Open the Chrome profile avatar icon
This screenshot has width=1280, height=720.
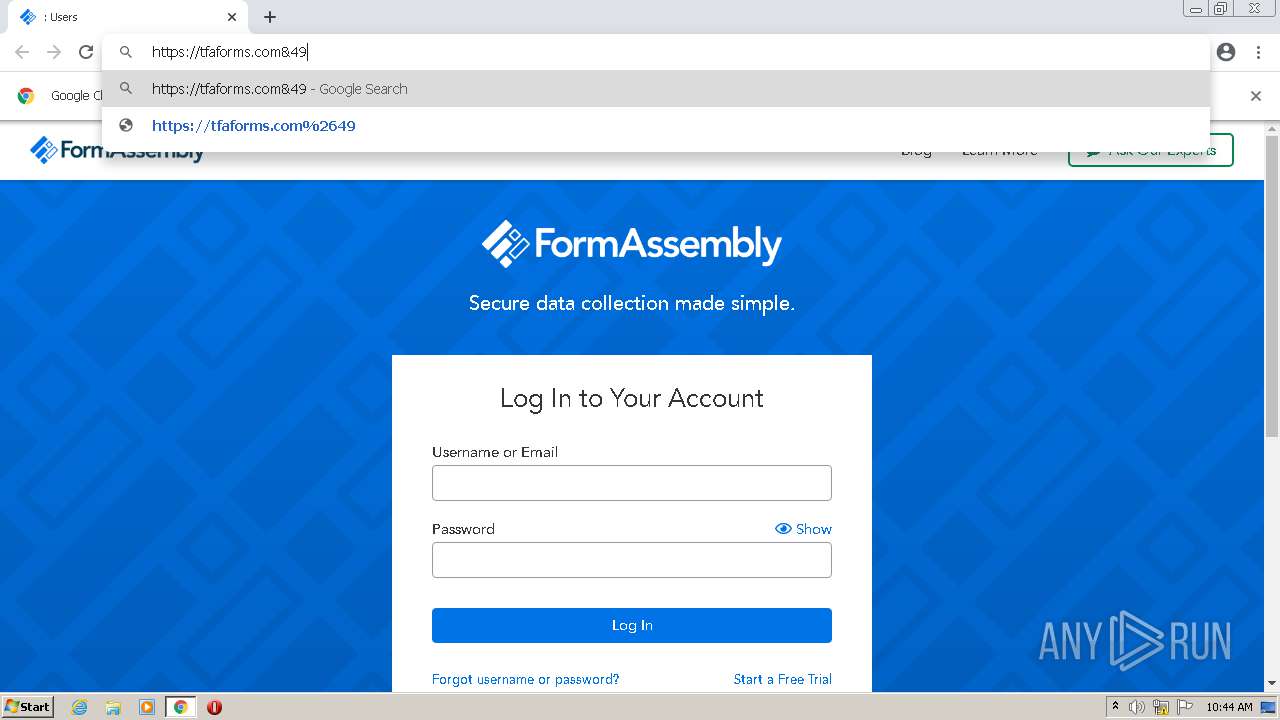1226,52
